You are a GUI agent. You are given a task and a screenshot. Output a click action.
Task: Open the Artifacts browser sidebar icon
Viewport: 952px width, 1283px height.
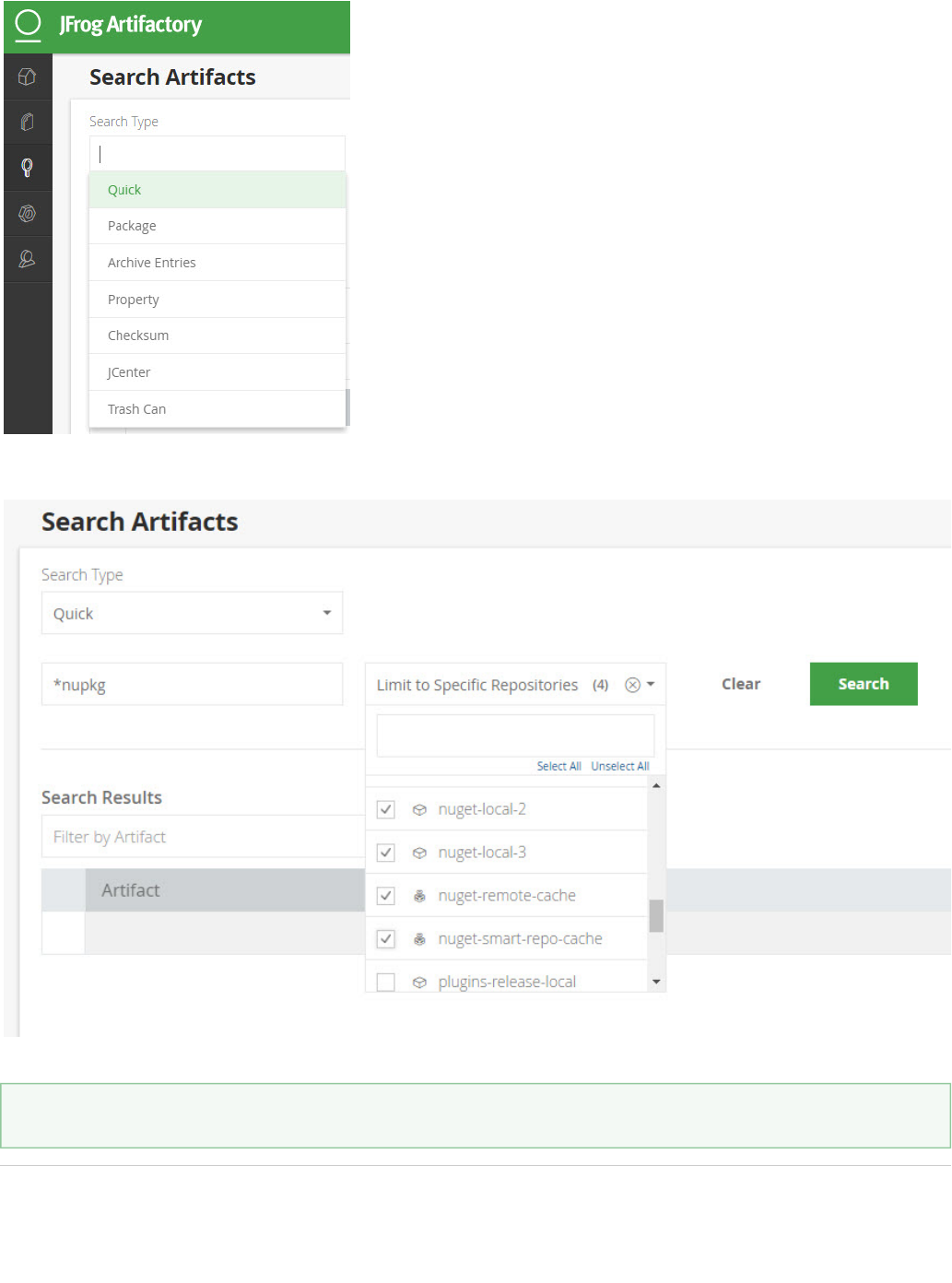(x=28, y=122)
